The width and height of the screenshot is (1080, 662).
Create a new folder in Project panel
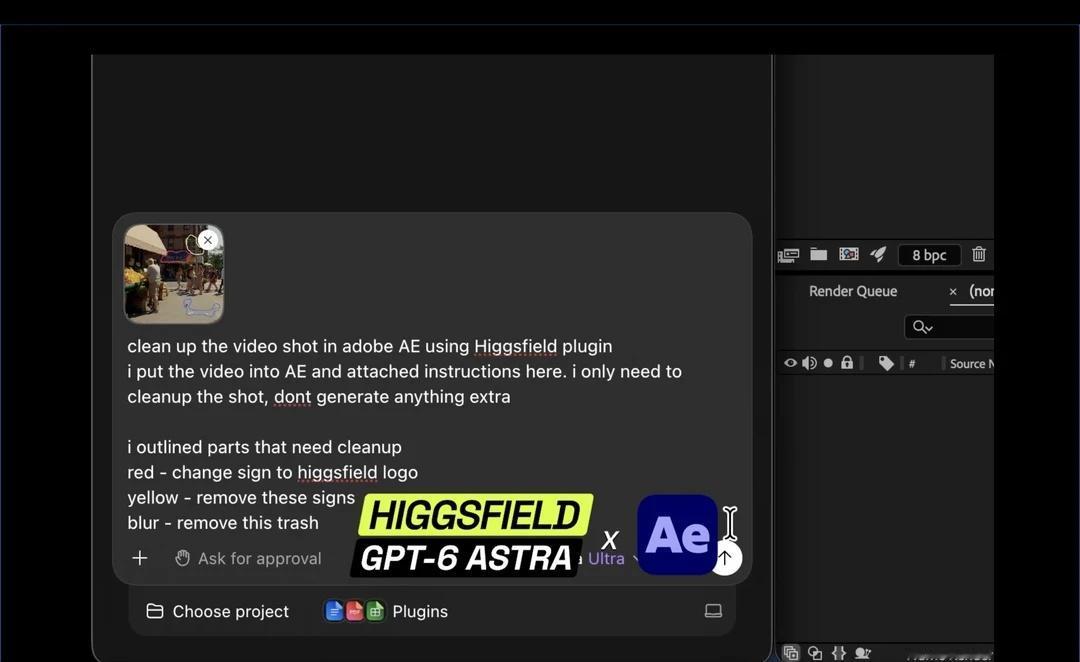tap(818, 255)
